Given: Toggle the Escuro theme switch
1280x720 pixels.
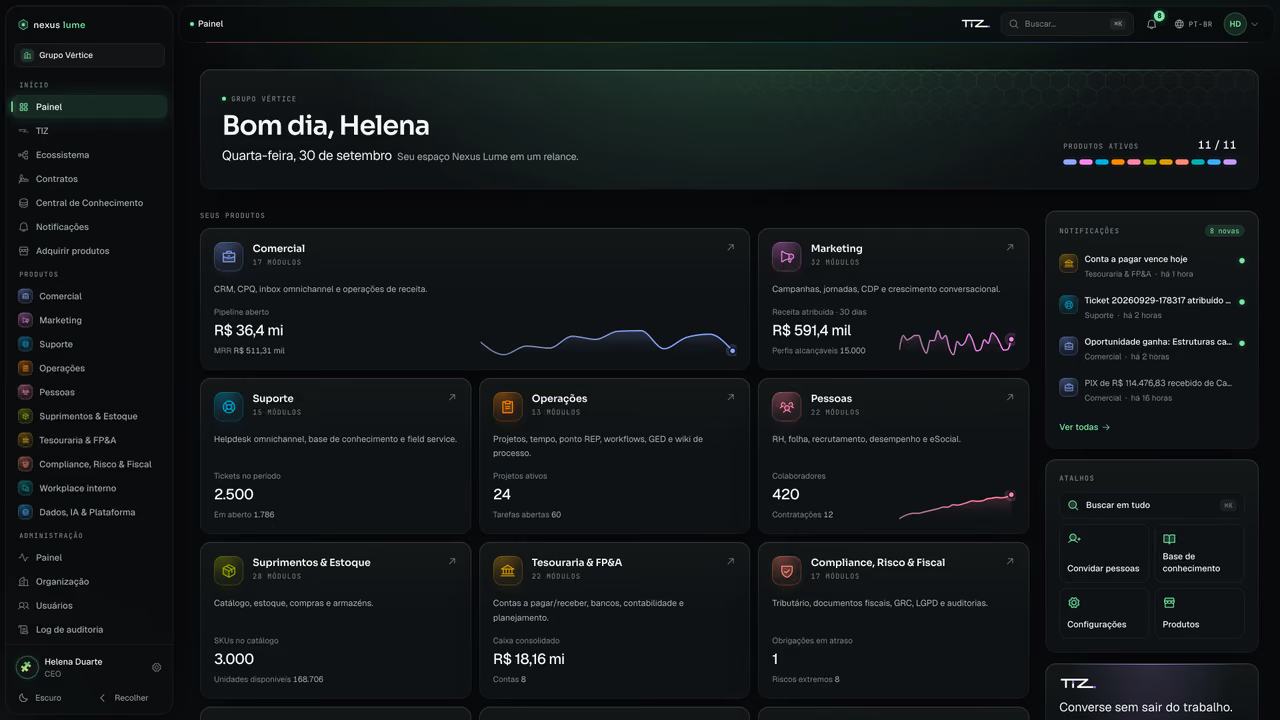Looking at the screenshot, I should [41, 698].
